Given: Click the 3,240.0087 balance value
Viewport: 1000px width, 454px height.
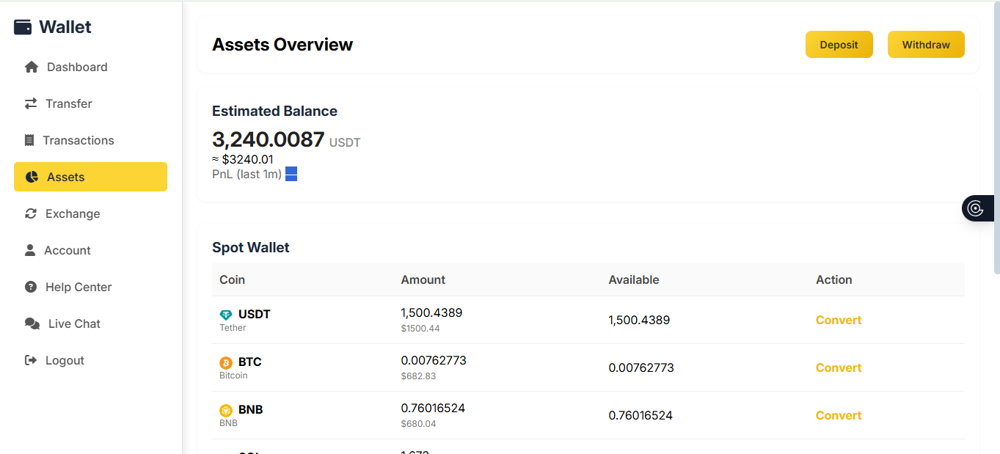Looking at the screenshot, I should tap(268, 140).
